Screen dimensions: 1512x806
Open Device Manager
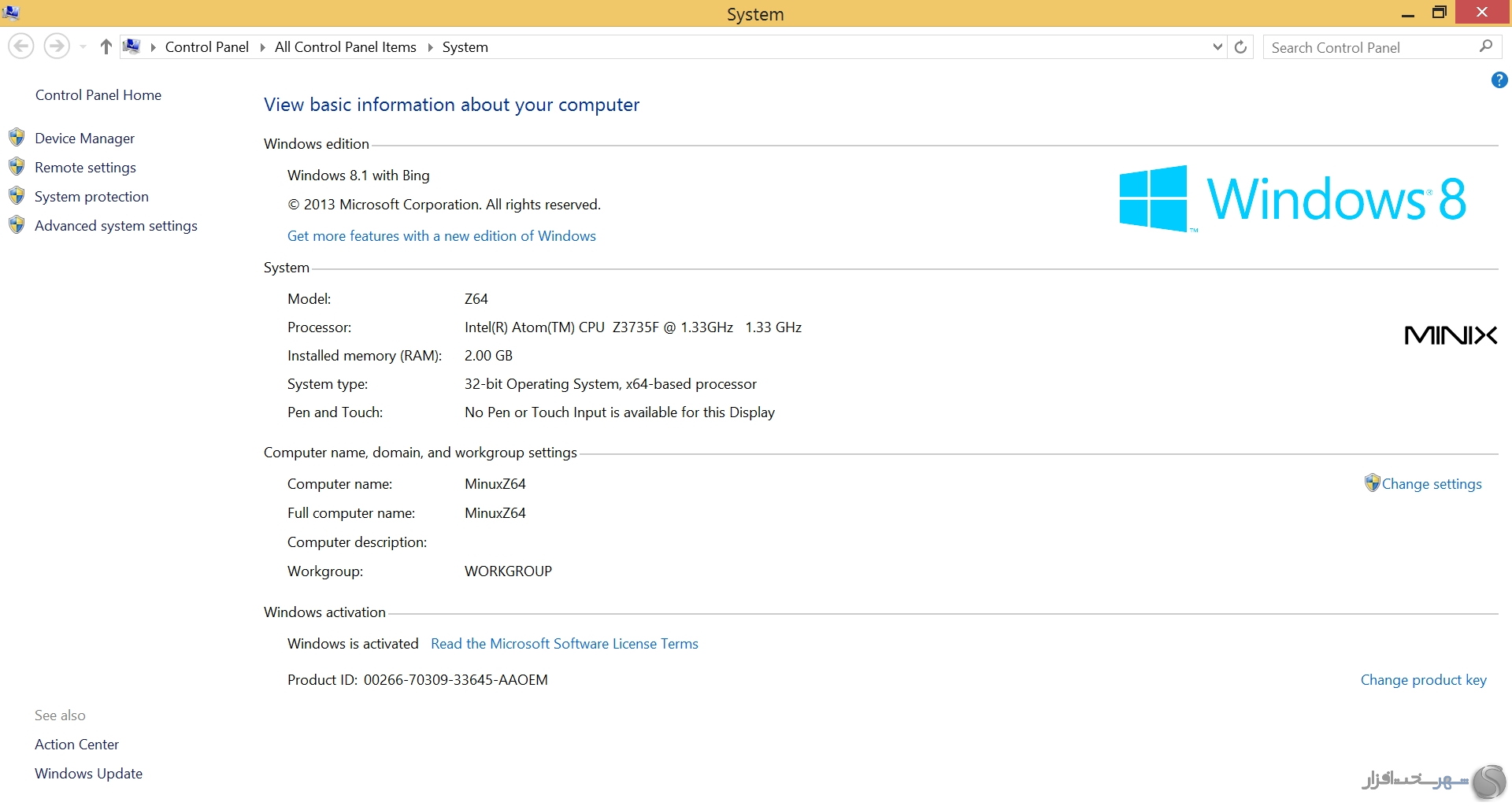tap(84, 139)
